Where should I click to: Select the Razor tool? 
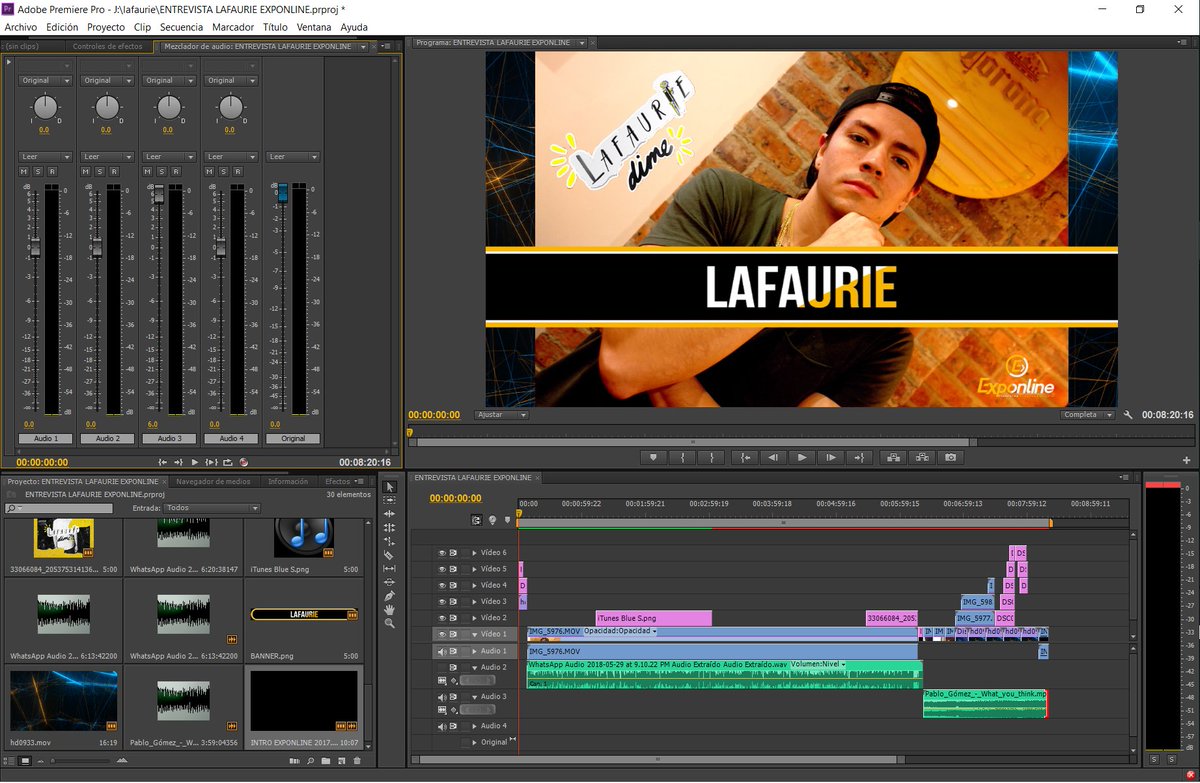[390, 555]
